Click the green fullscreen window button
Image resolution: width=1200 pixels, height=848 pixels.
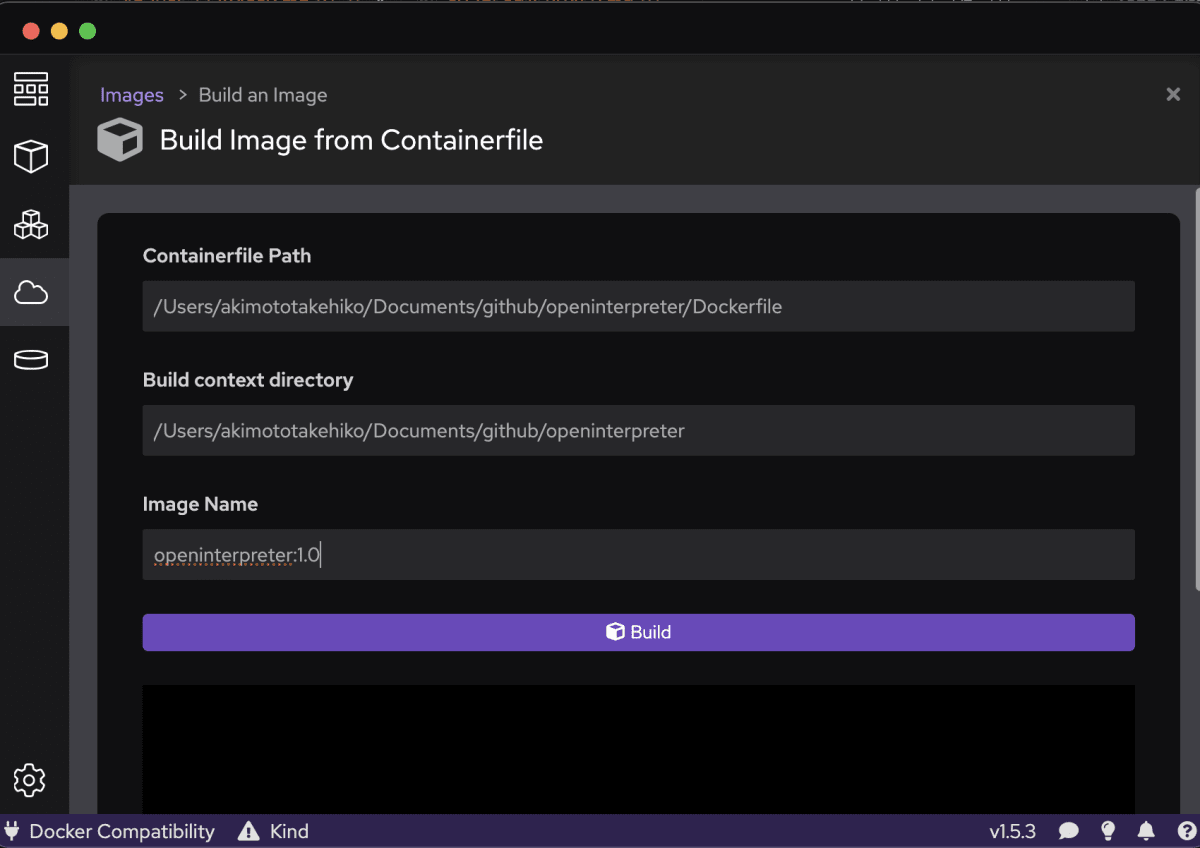tap(87, 31)
